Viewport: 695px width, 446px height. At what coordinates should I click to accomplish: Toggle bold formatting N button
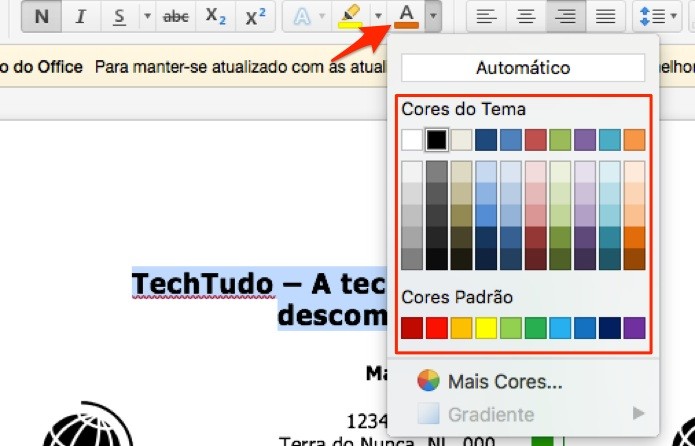click(x=42, y=16)
